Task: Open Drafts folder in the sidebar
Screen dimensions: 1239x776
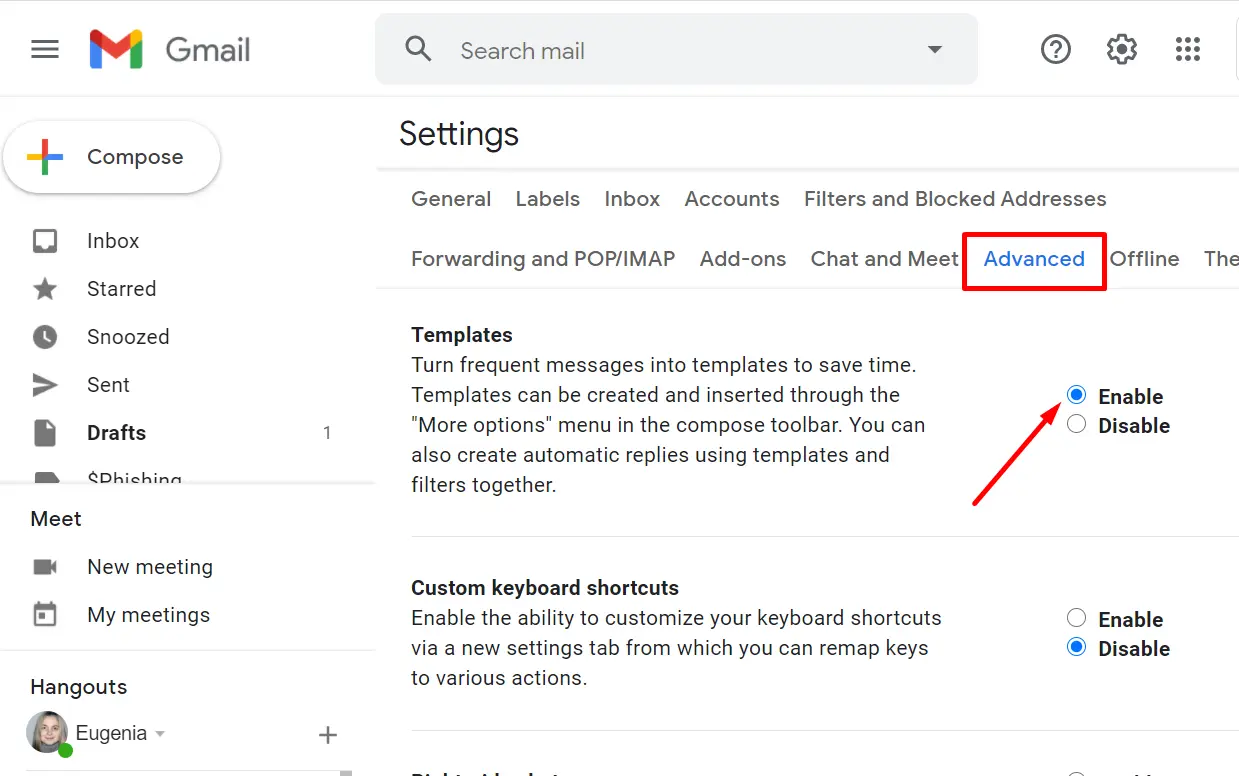Action: [116, 433]
